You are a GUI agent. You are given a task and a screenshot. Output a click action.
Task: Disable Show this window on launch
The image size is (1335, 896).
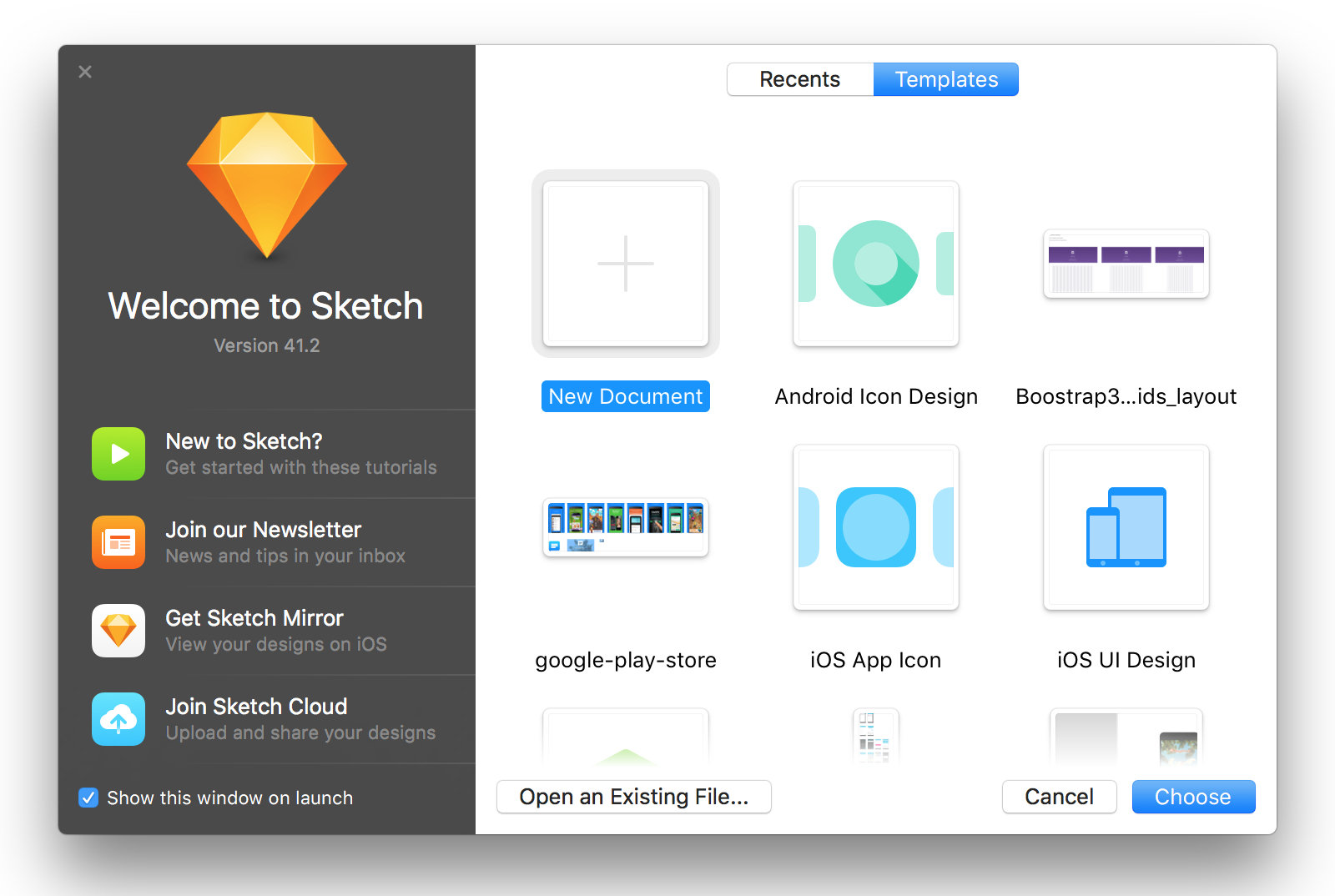(88, 798)
